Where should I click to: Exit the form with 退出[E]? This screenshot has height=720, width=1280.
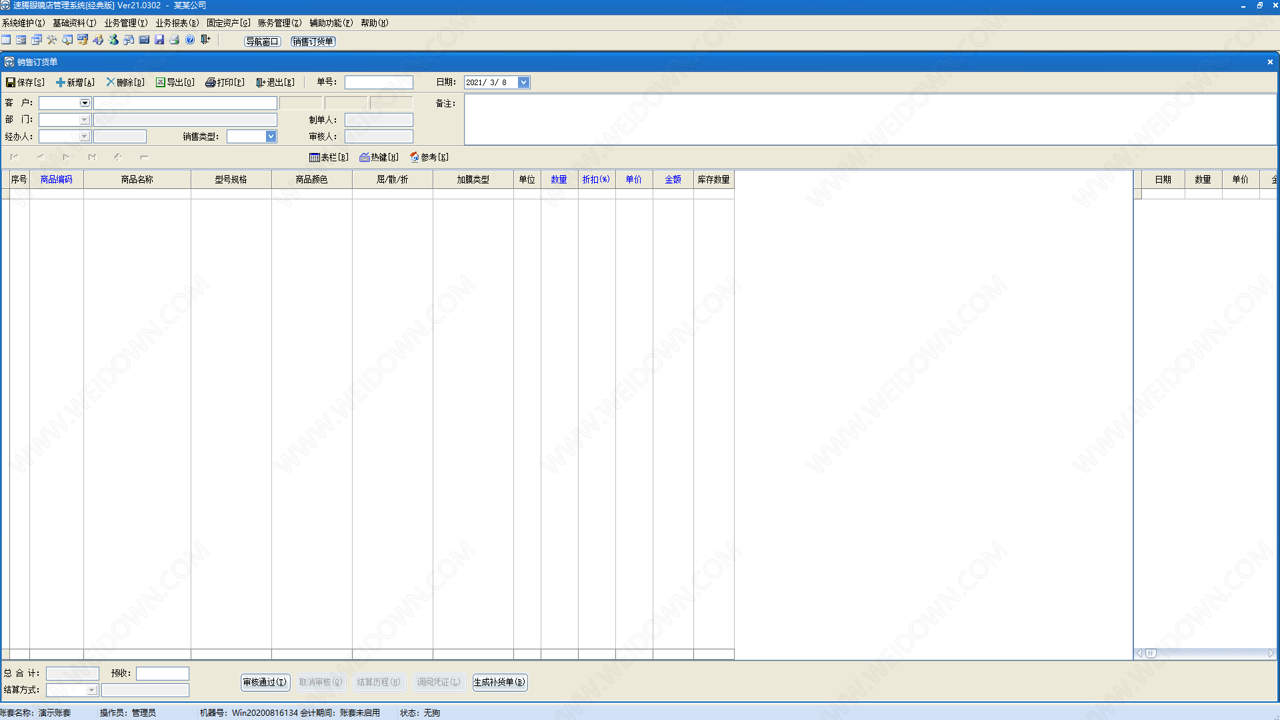(275, 82)
